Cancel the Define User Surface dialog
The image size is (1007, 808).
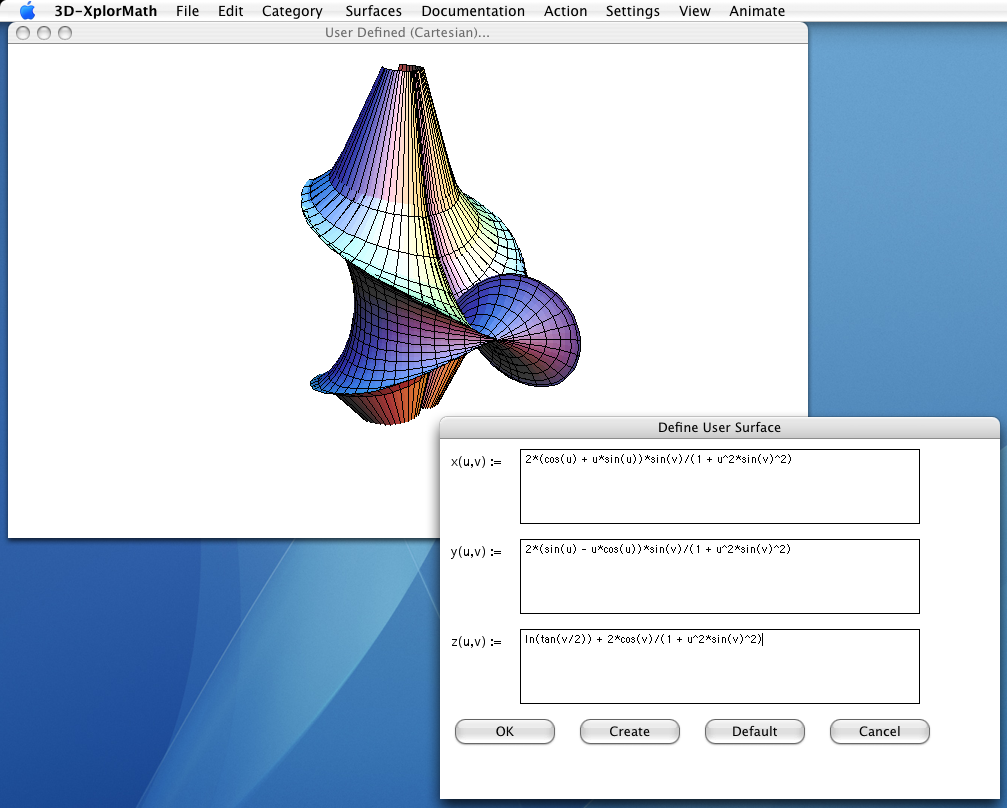(880, 732)
